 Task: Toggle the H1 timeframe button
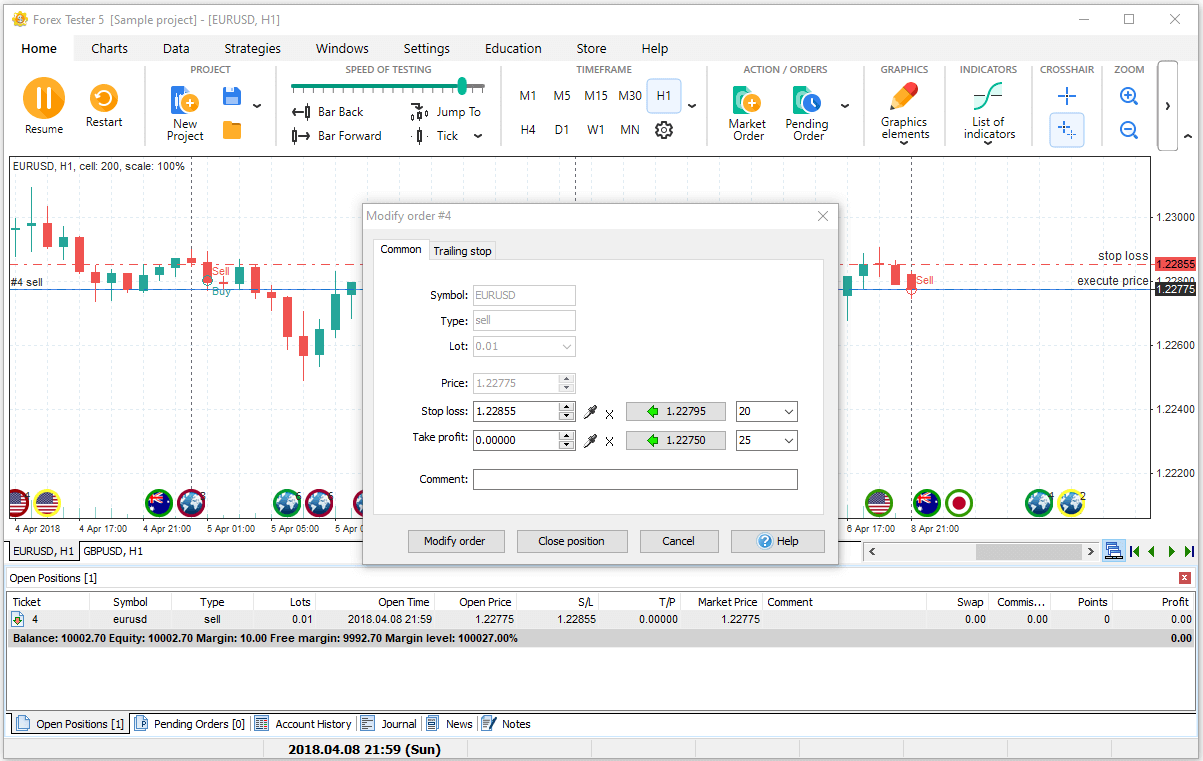click(663, 96)
